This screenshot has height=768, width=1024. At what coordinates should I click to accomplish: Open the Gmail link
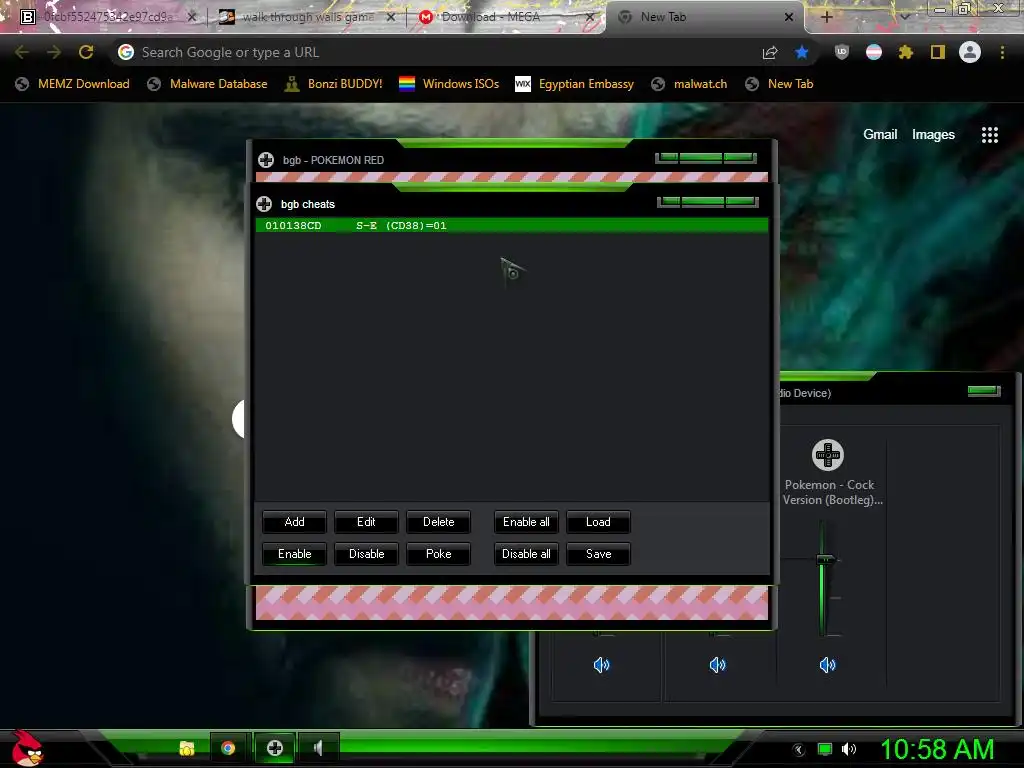880,135
